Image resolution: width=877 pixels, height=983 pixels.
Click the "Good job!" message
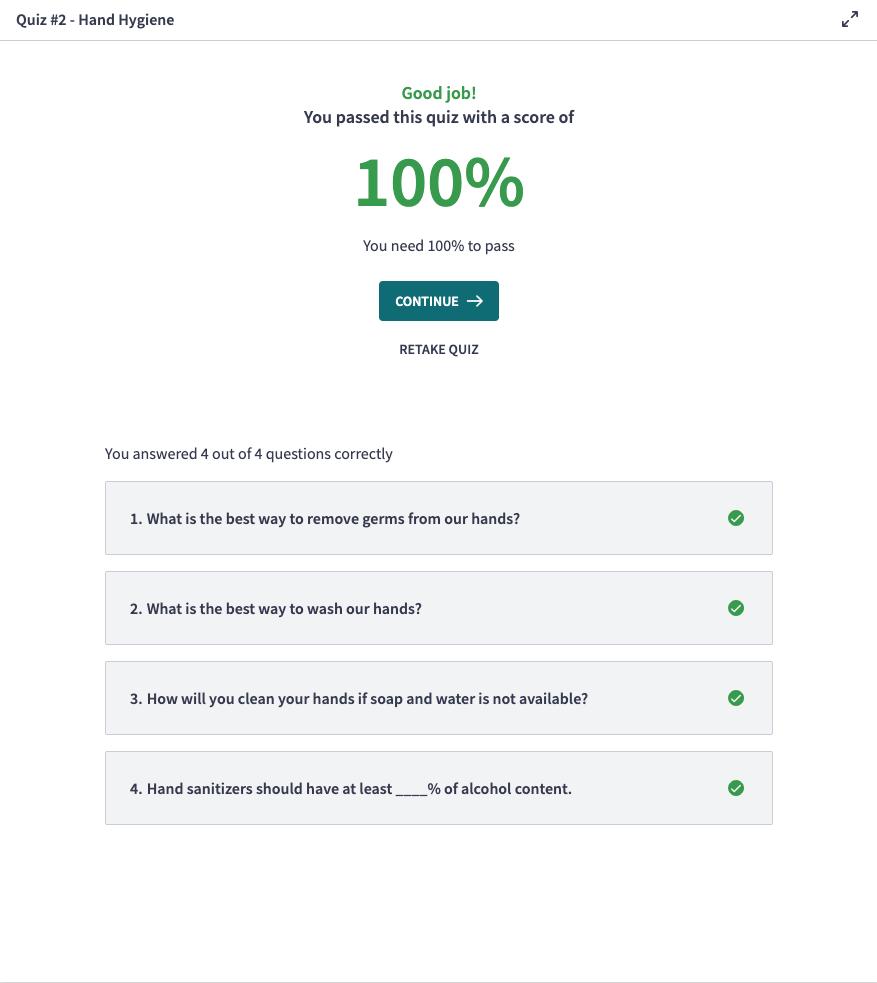tap(439, 93)
